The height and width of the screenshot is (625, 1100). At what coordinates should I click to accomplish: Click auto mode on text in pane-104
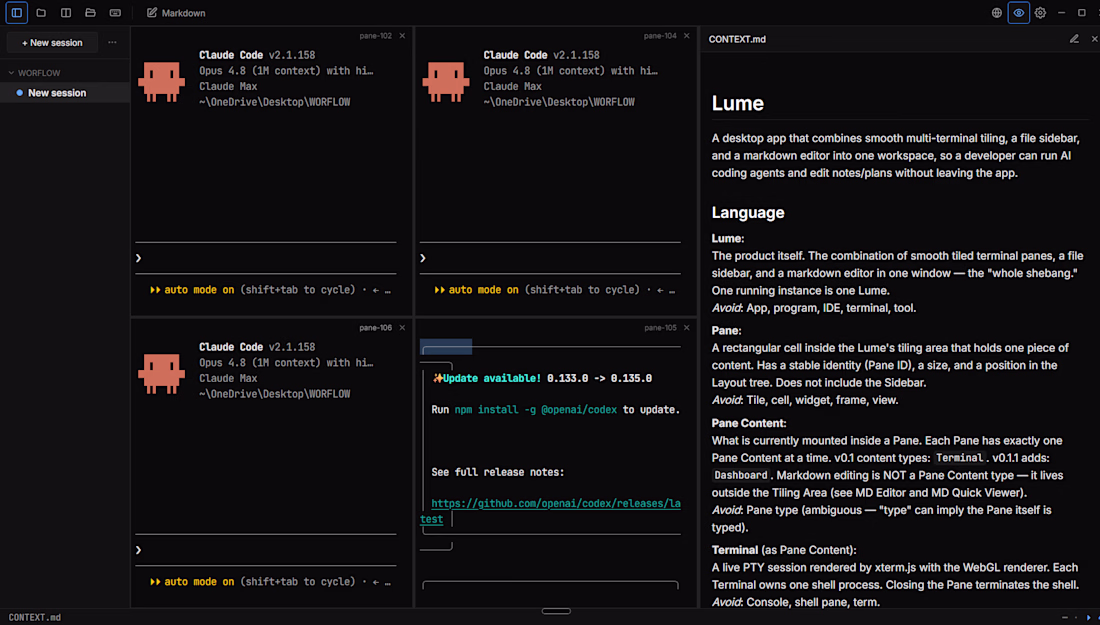point(483,290)
